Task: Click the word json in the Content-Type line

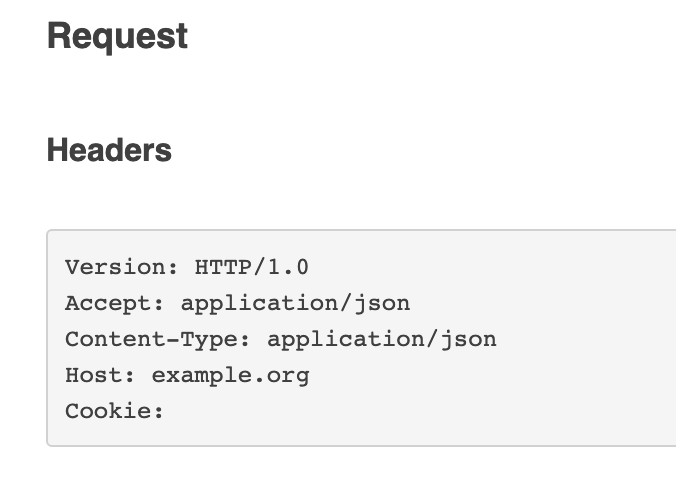Action: pos(469,340)
